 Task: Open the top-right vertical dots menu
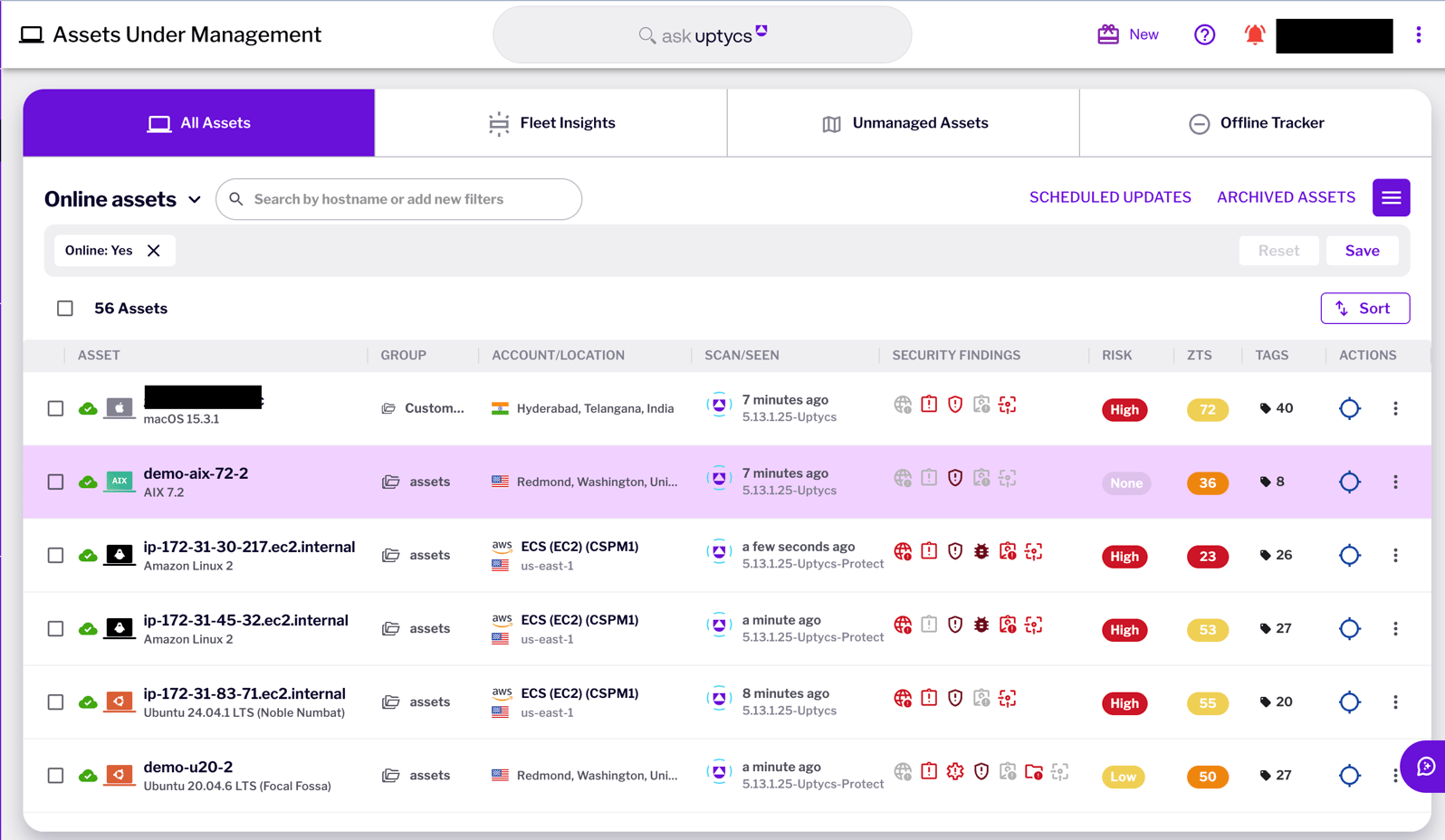[x=1419, y=34]
